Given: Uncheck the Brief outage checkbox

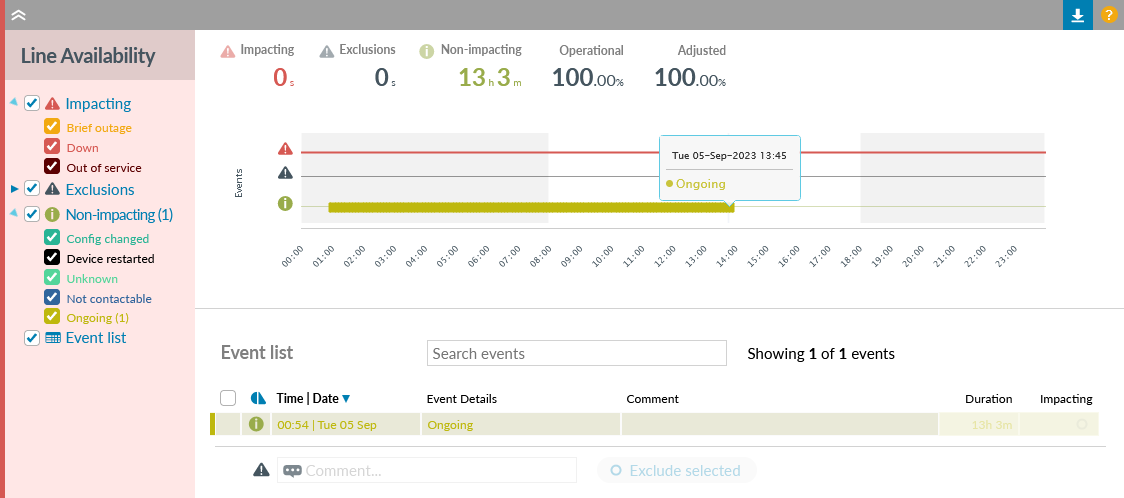Looking at the screenshot, I should [52, 128].
